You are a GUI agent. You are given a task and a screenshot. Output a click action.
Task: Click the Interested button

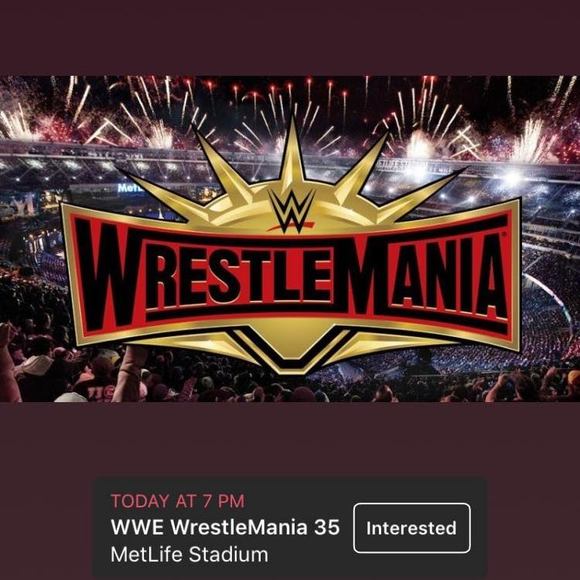click(x=412, y=528)
